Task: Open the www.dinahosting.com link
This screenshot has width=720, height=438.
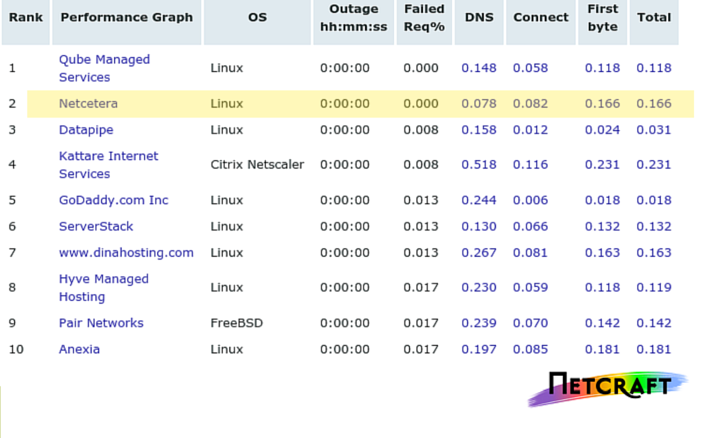Action: (x=126, y=253)
